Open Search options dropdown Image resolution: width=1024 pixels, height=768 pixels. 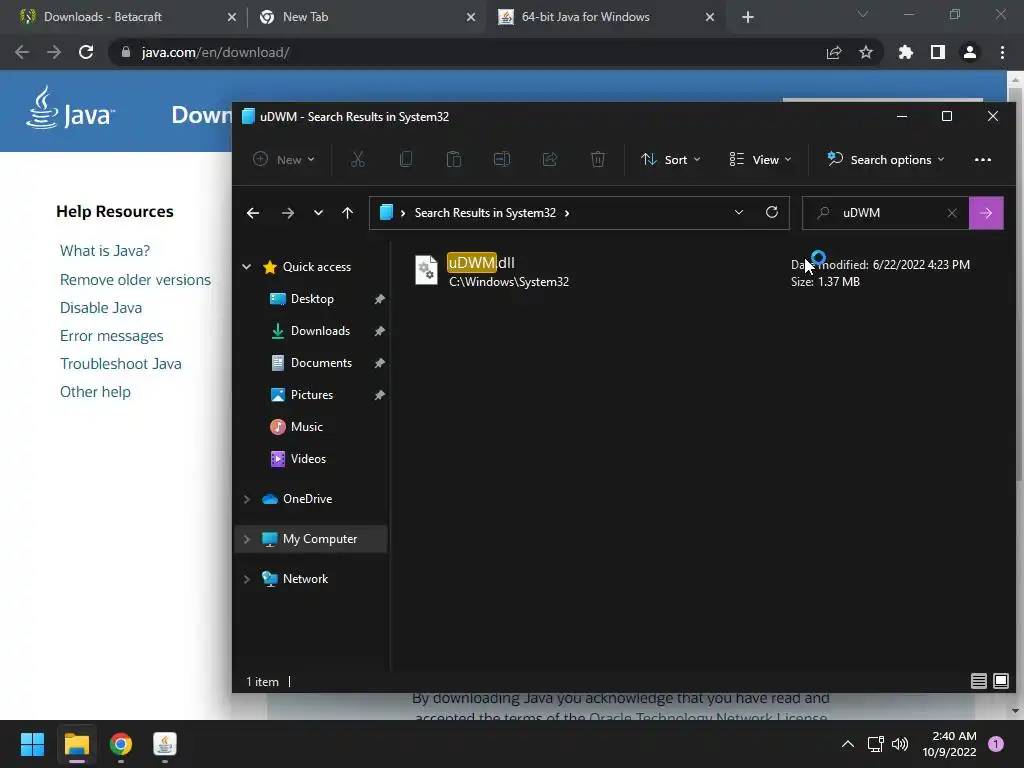(886, 159)
